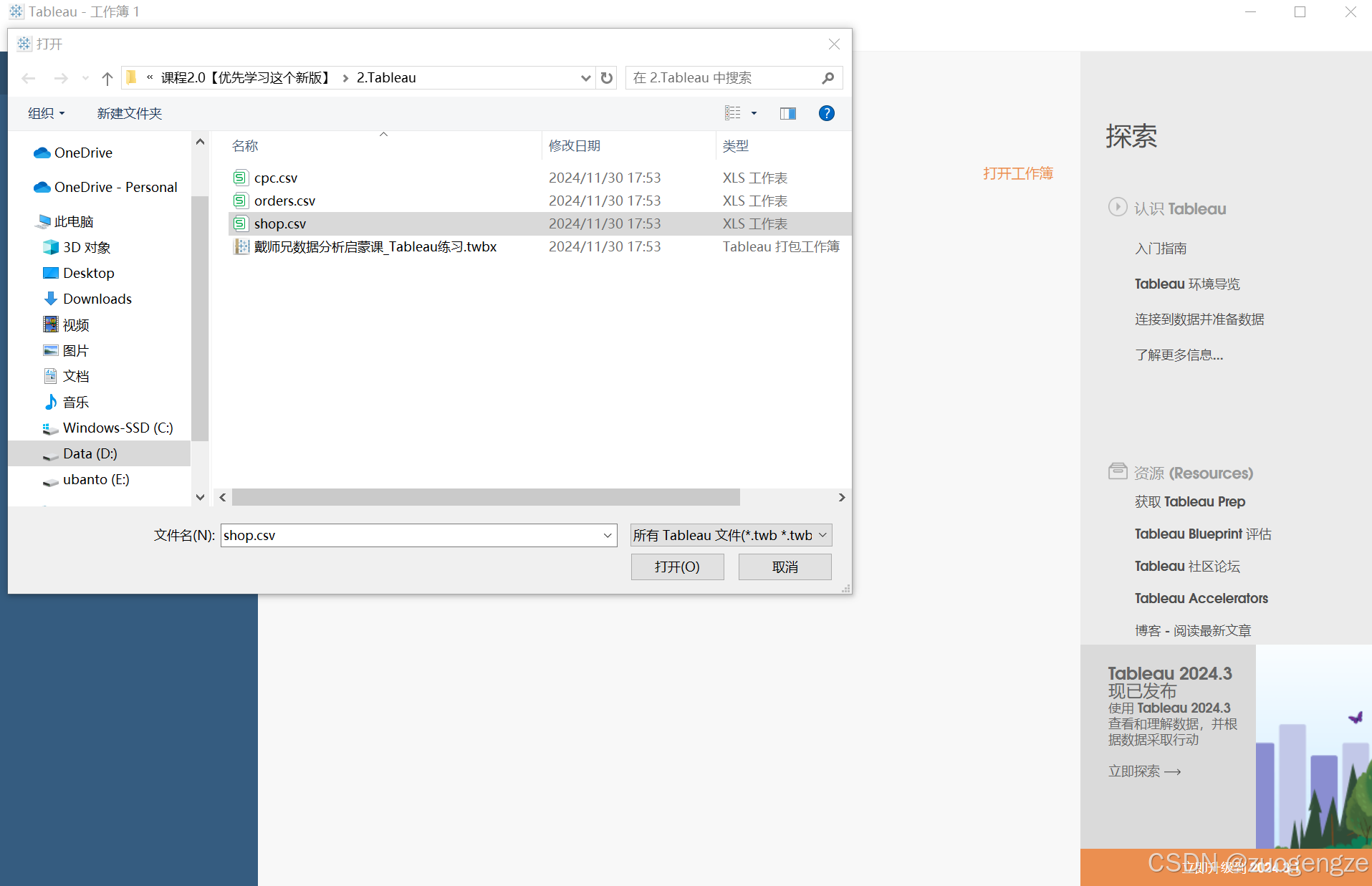Click the horizontal scrollbar thumb in file list
This screenshot has height=886, width=1372.
[486, 497]
